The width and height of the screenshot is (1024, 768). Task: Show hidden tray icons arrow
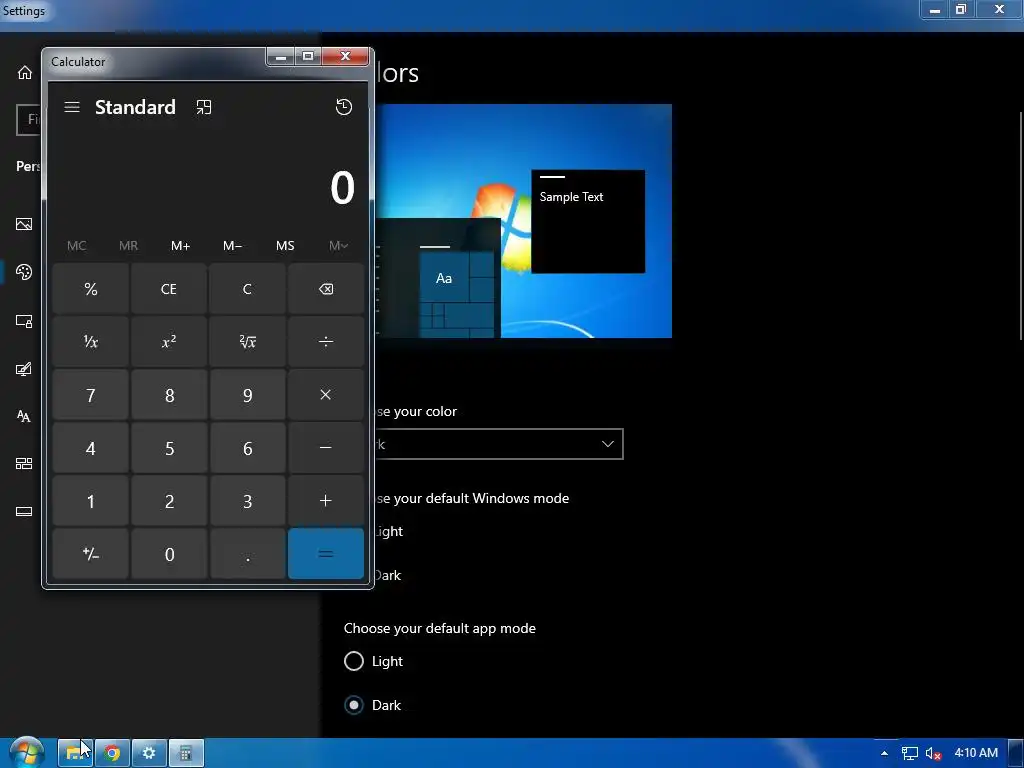click(884, 753)
